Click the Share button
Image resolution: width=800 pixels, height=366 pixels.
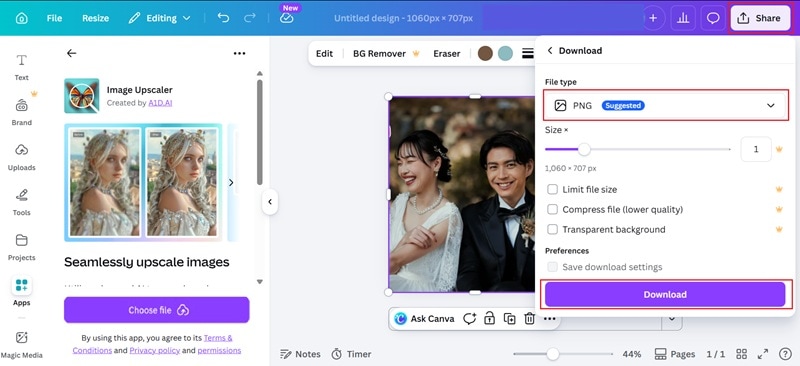(760, 18)
